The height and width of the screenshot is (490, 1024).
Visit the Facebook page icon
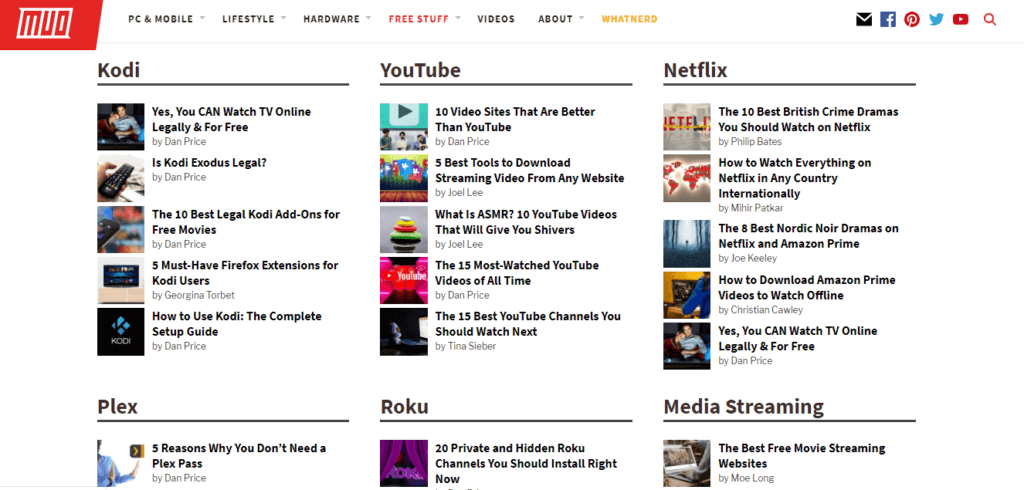[x=888, y=20]
